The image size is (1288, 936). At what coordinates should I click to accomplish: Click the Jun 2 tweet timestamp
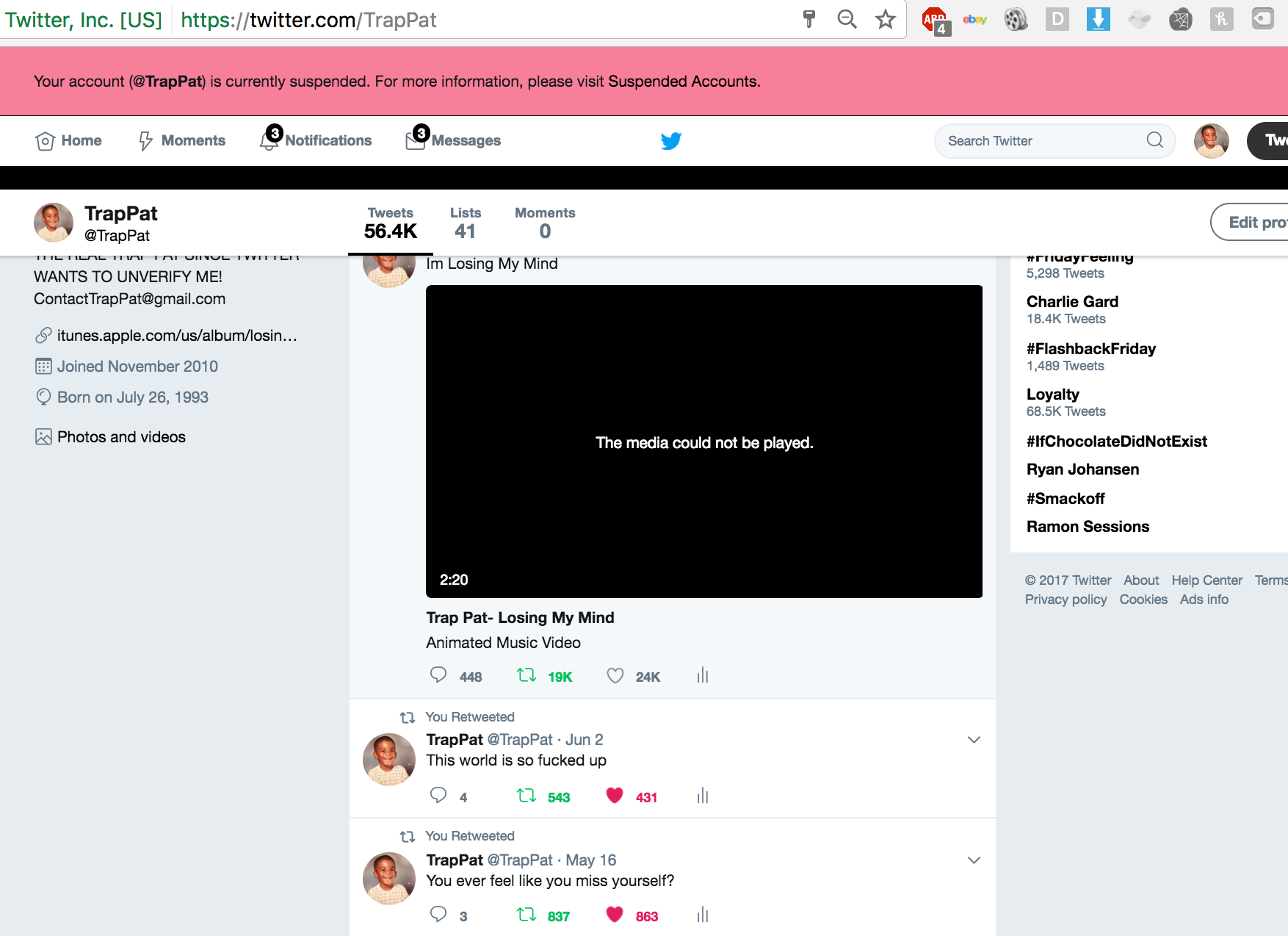tap(585, 740)
